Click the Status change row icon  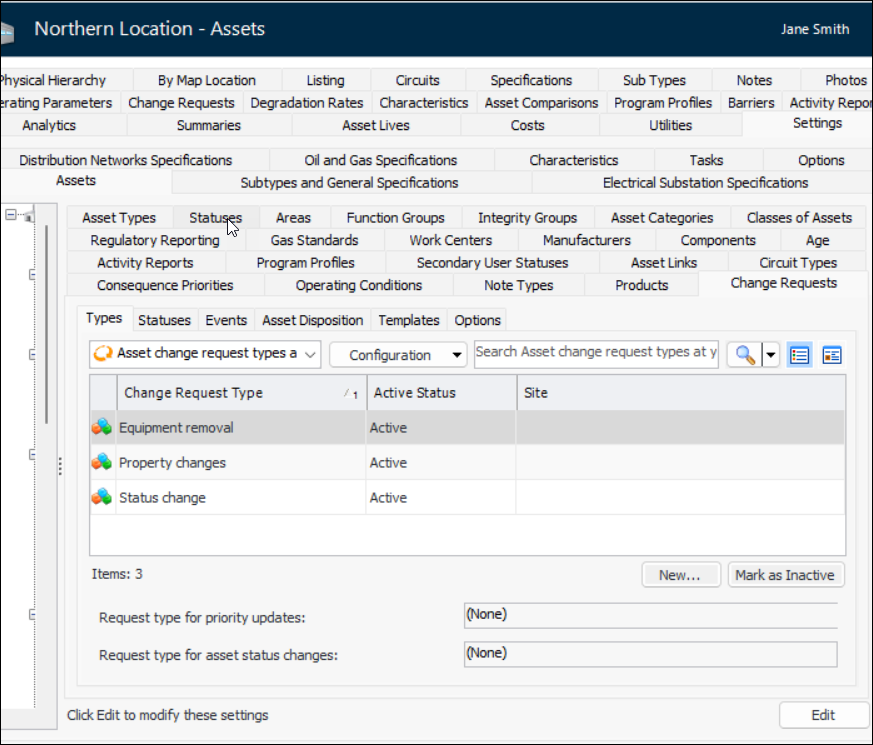[x=102, y=497]
